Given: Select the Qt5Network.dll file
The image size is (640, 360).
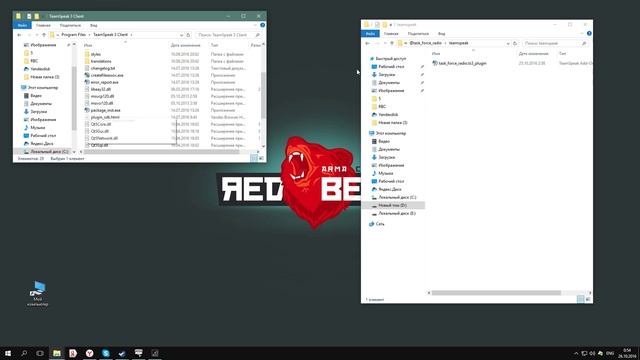Looking at the screenshot, I should pyautogui.click(x=104, y=138).
